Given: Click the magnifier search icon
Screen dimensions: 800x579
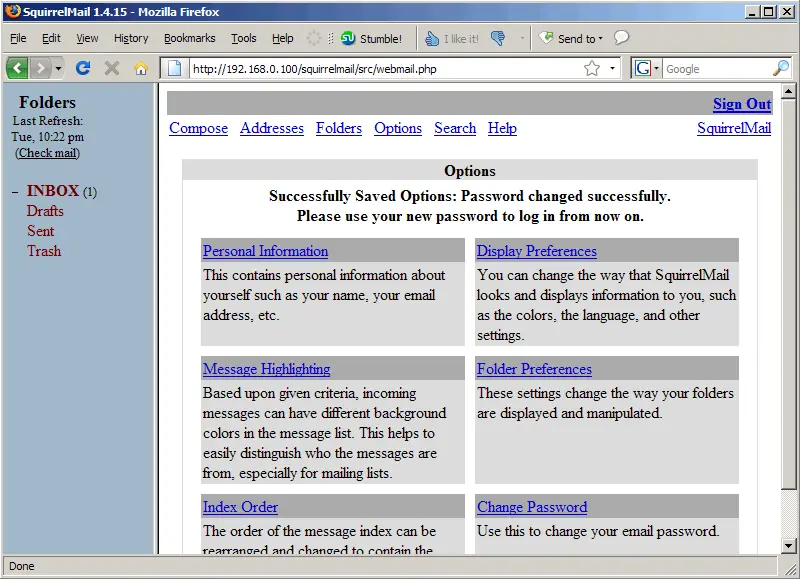Looking at the screenshot, I should 781,68.
